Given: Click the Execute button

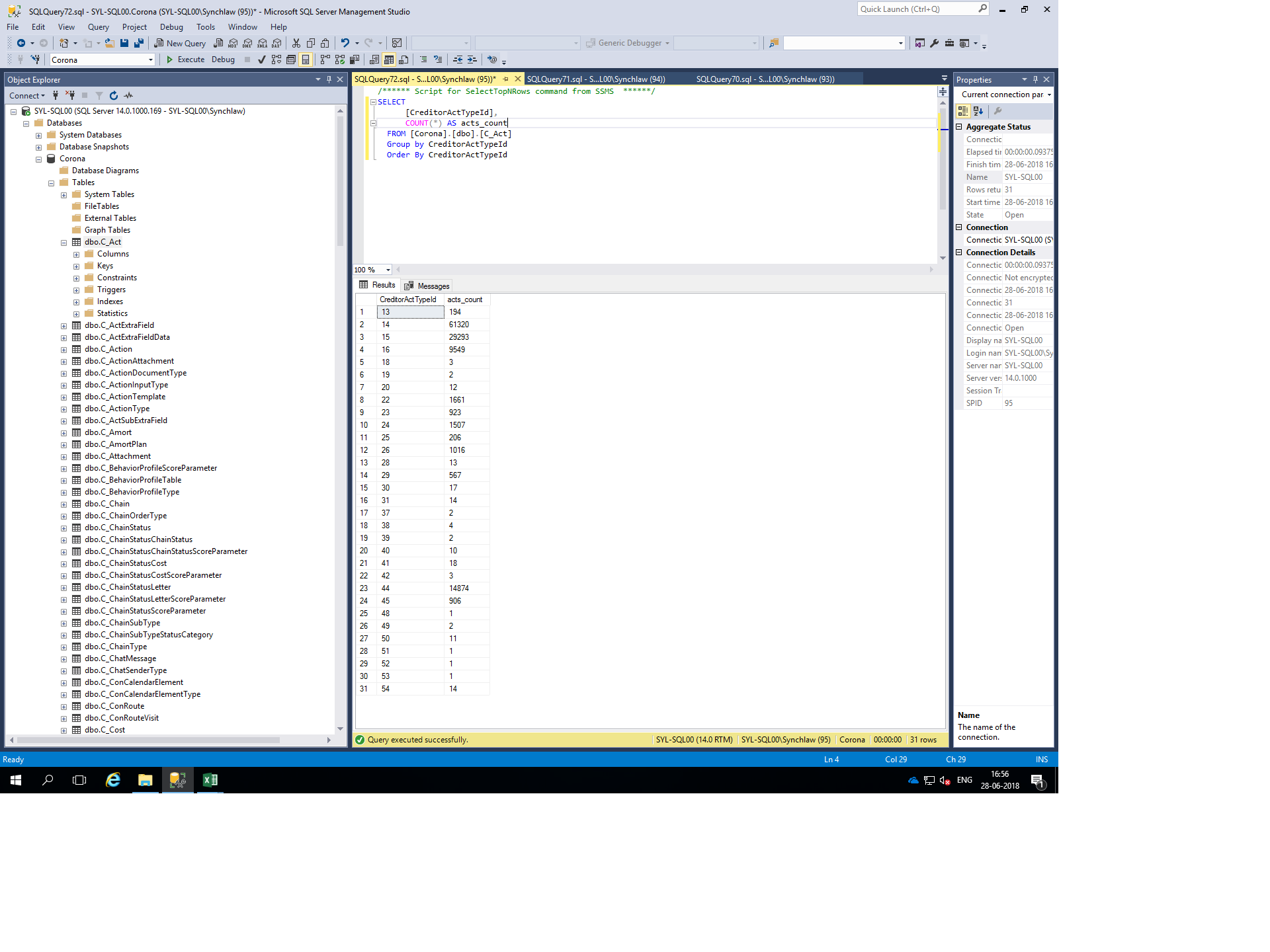Looking at the screenshot, I should [x=185, y=59].
